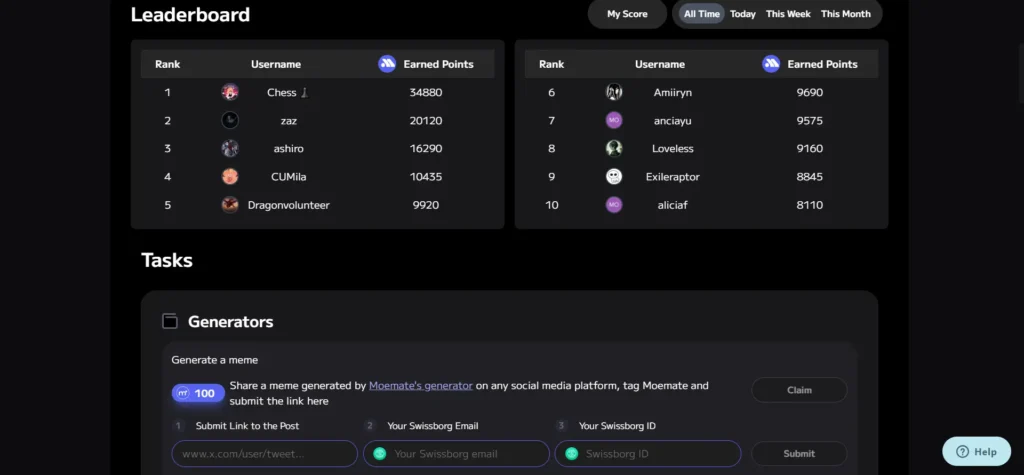Focus the post link input field
1024x475 pixels.
(x=264, y=453)
